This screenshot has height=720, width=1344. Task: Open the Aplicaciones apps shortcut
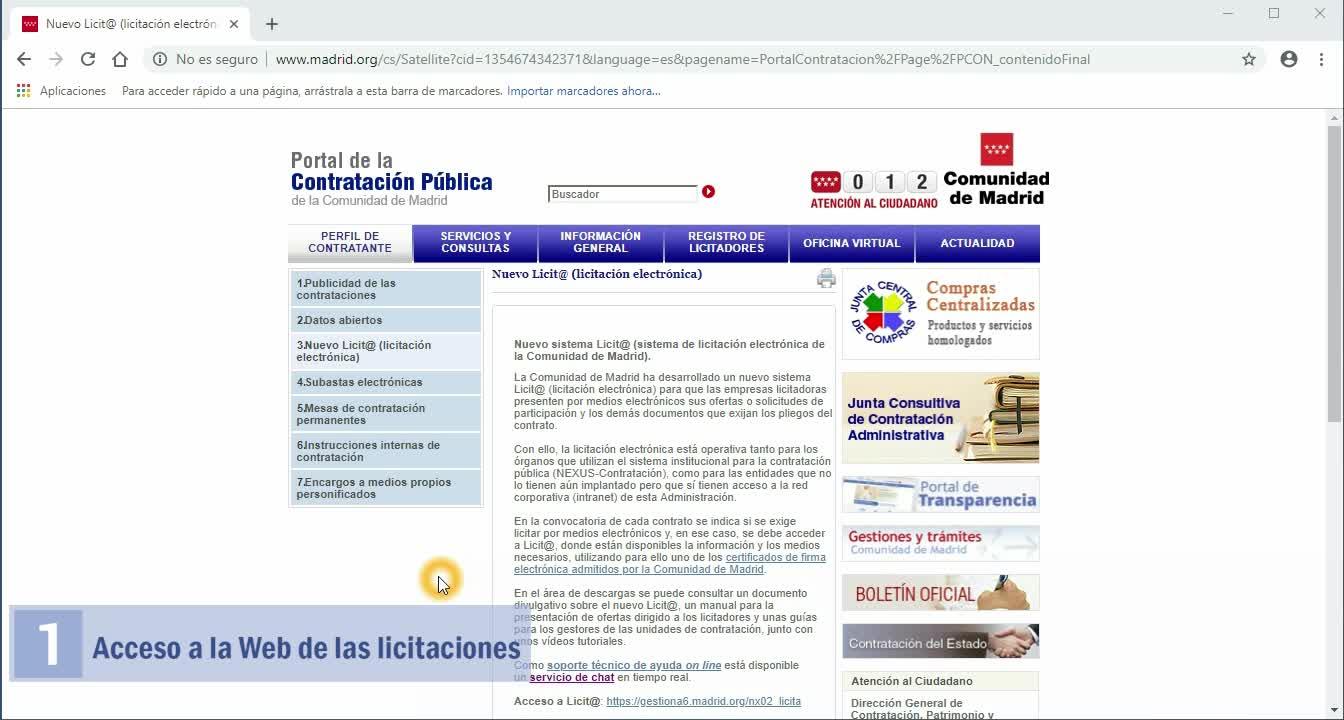61,91
